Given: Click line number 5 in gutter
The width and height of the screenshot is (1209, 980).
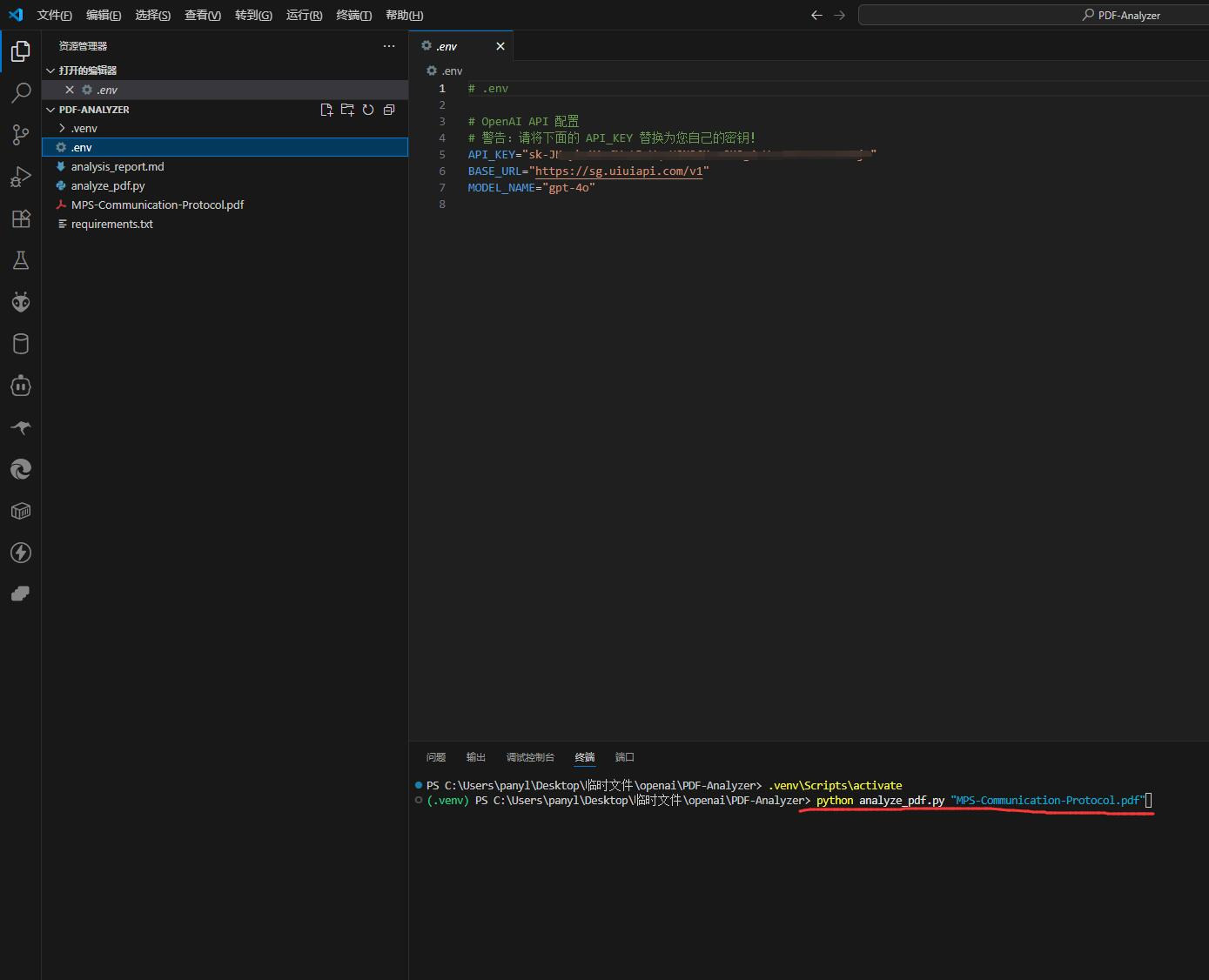Looking at the screenshot, I should tap(442, 155).
